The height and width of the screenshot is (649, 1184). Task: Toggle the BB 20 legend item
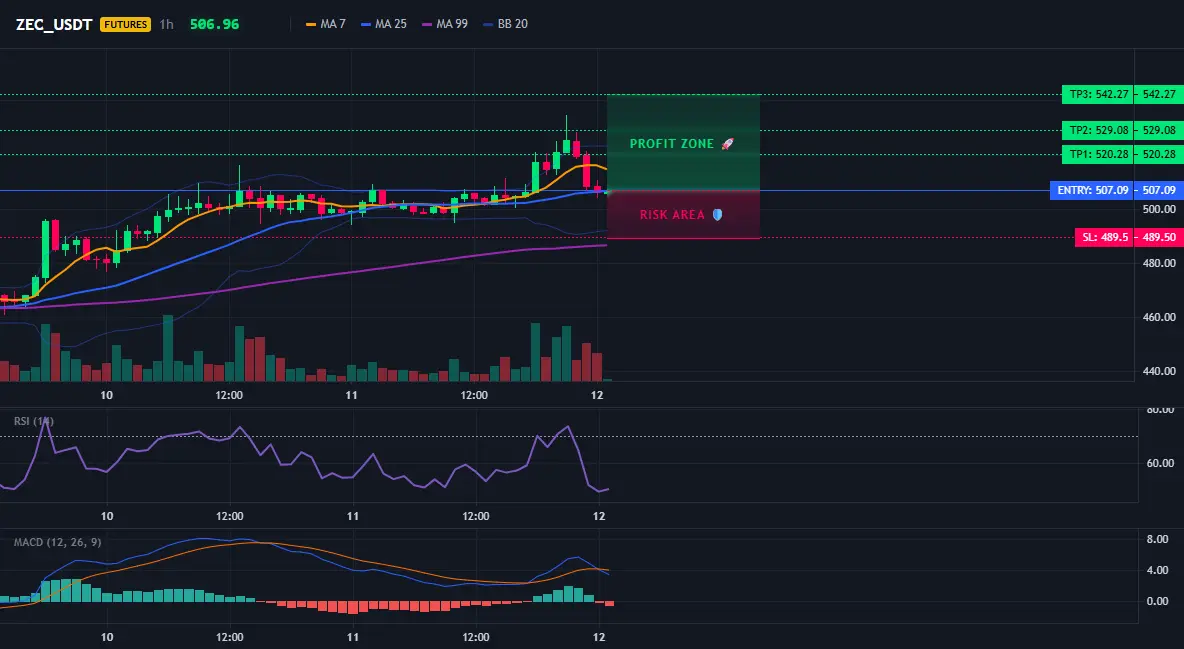(x=505, y=24)
